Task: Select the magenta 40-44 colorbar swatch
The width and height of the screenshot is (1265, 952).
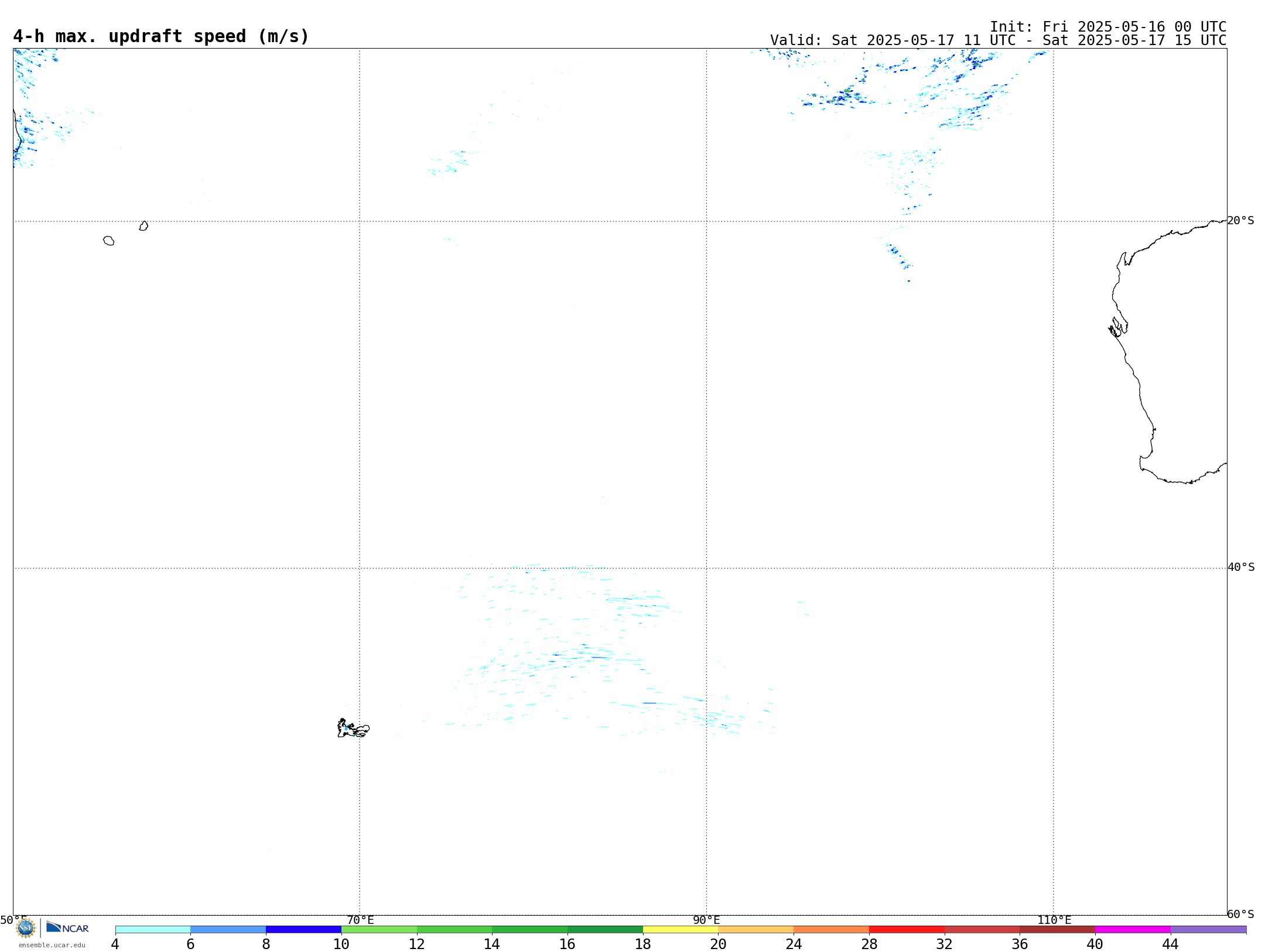Action: [x=1133, y=930]
